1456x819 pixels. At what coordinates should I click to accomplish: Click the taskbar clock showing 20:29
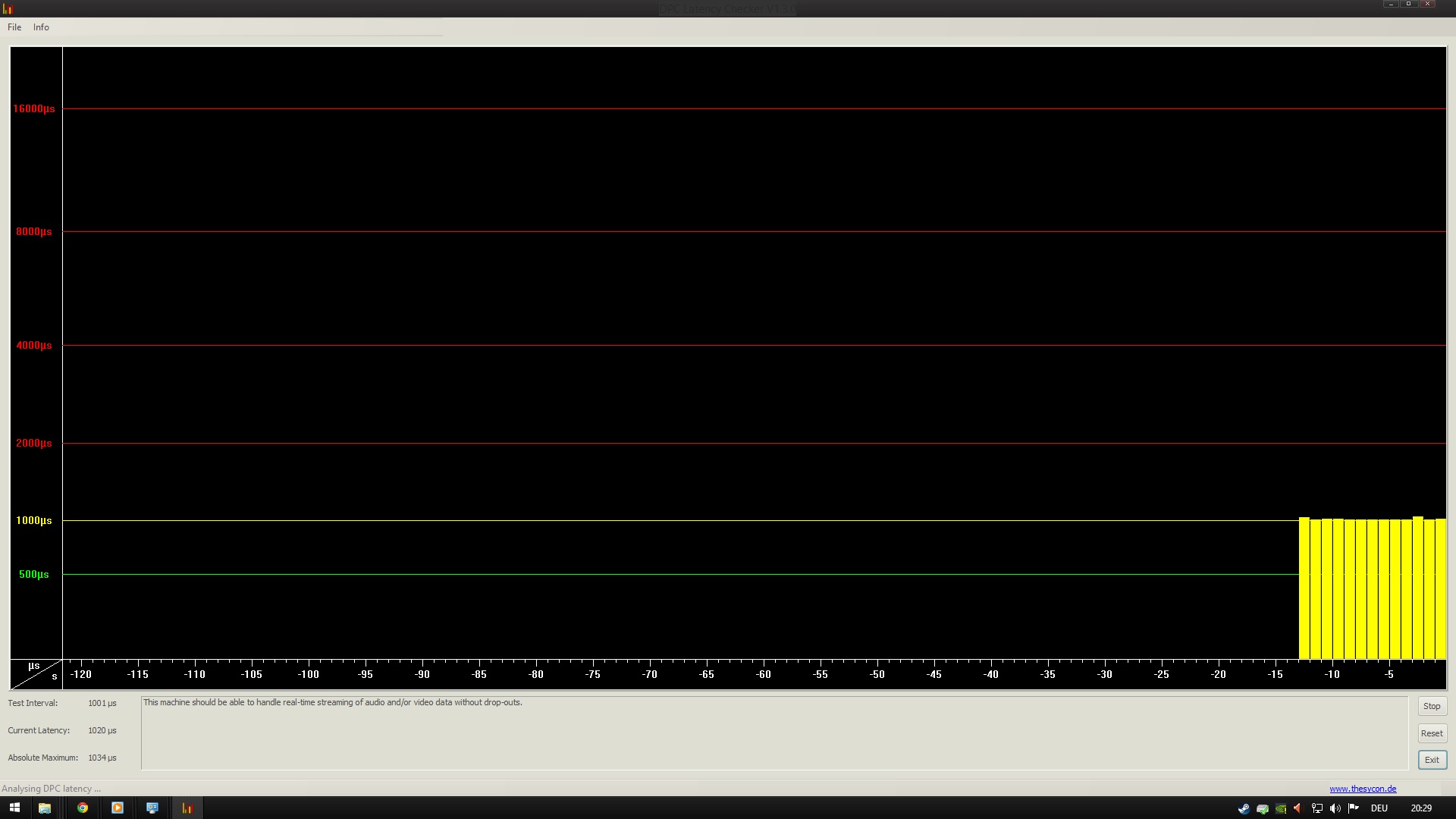pos(1421,808)
